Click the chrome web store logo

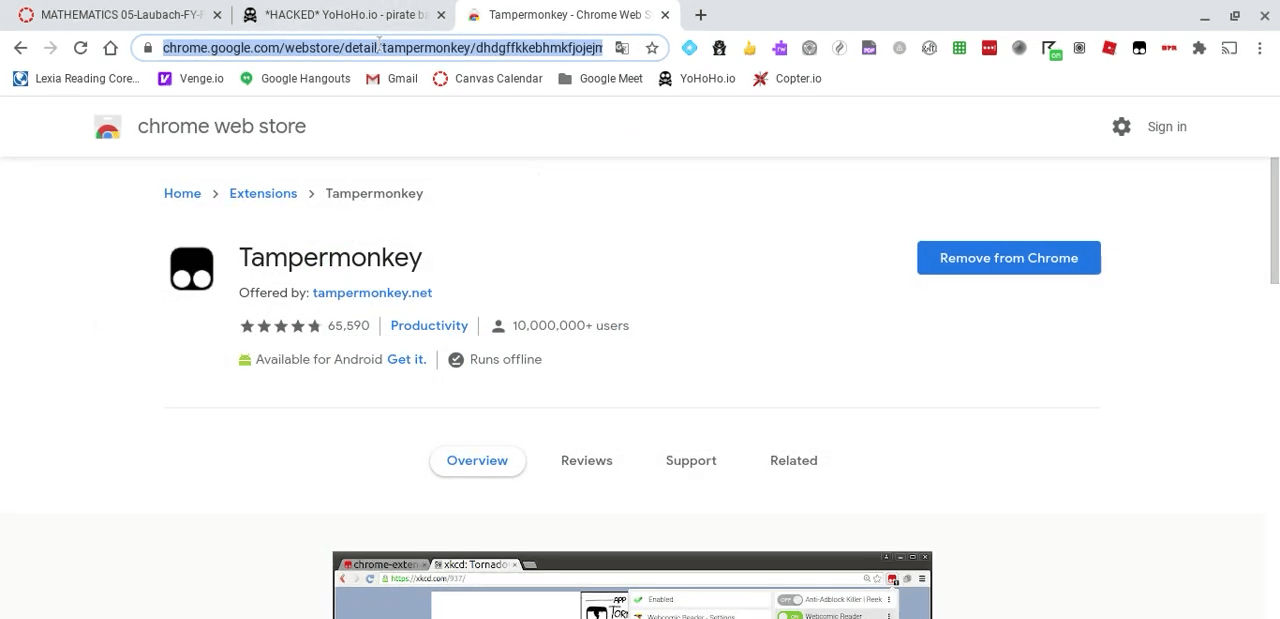point(107,127)
